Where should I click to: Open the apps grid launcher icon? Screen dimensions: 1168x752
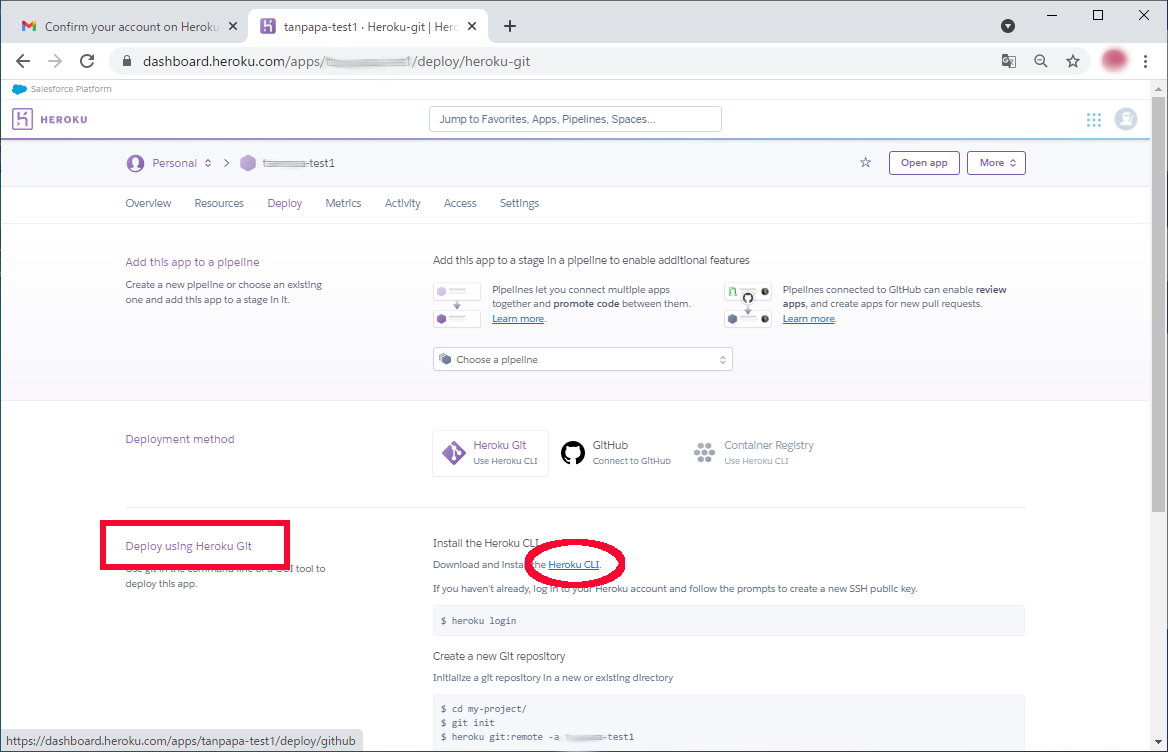coord(1094,120)
